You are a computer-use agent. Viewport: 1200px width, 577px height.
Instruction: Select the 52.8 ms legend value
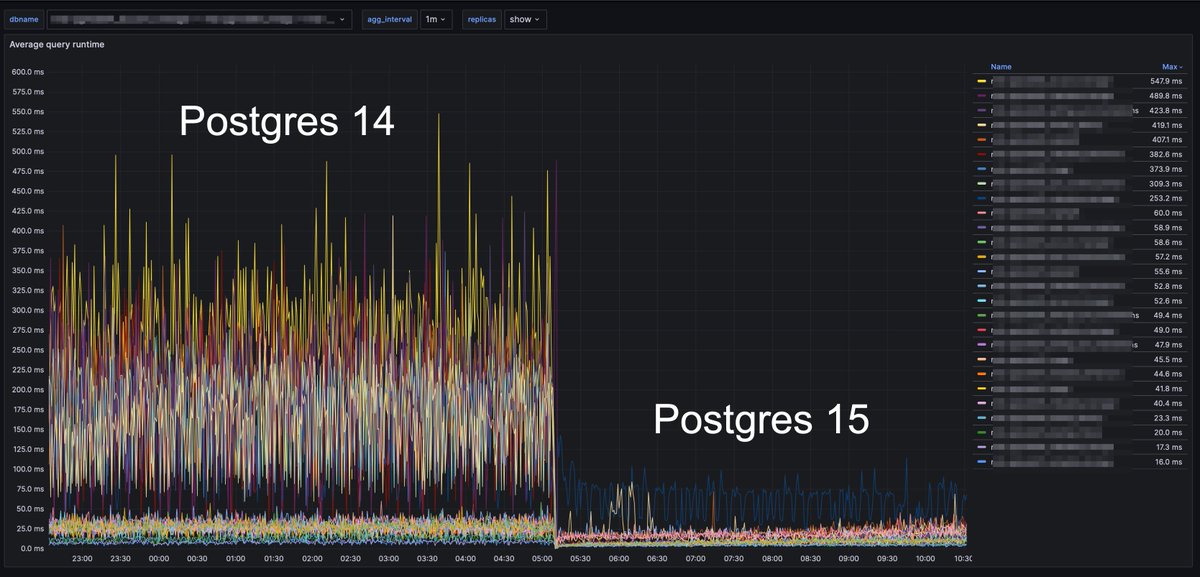click(1170, 286)
